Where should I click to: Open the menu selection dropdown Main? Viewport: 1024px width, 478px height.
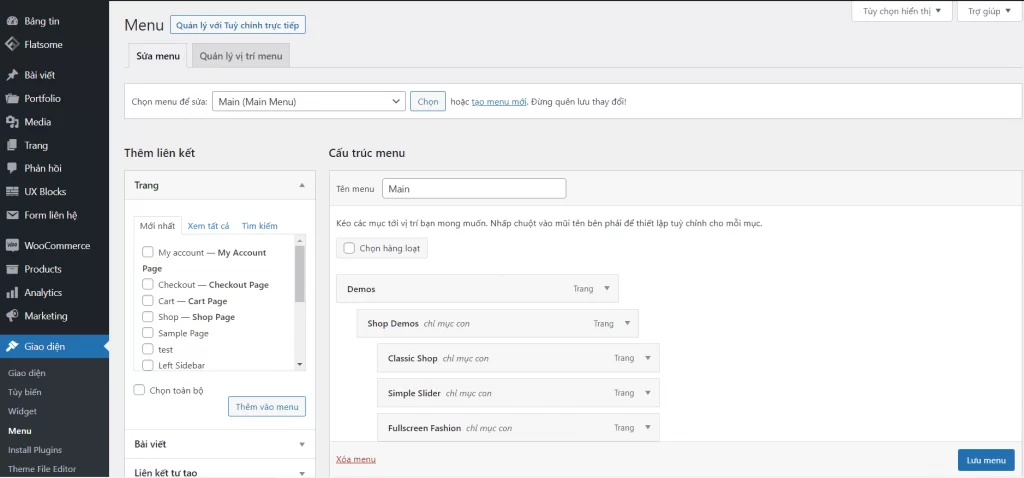308,101
